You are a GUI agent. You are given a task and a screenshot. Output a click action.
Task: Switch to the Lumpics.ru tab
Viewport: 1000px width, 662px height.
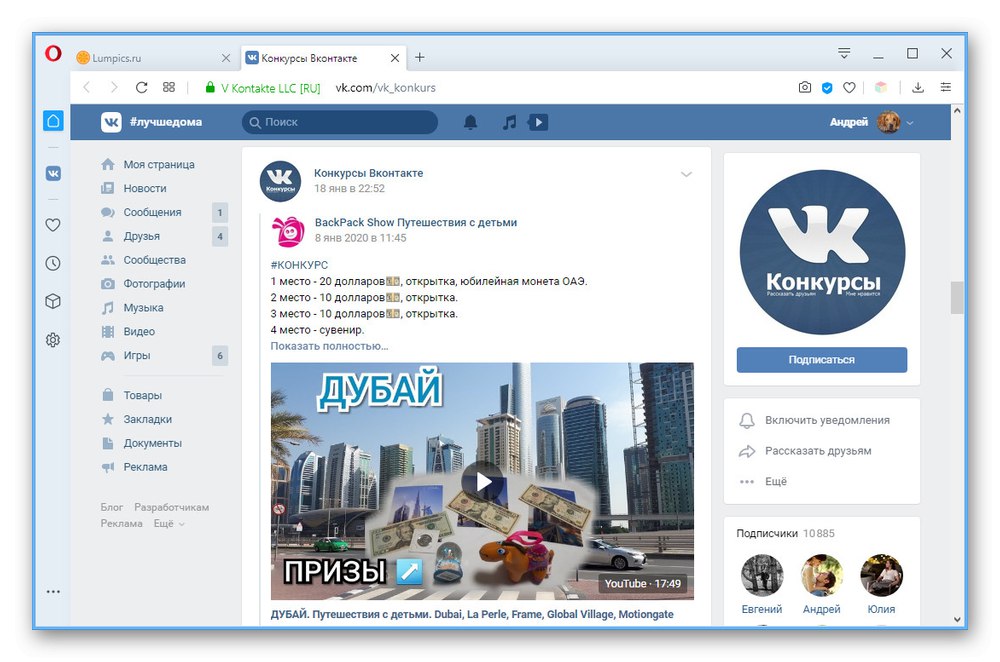(153, 58)
